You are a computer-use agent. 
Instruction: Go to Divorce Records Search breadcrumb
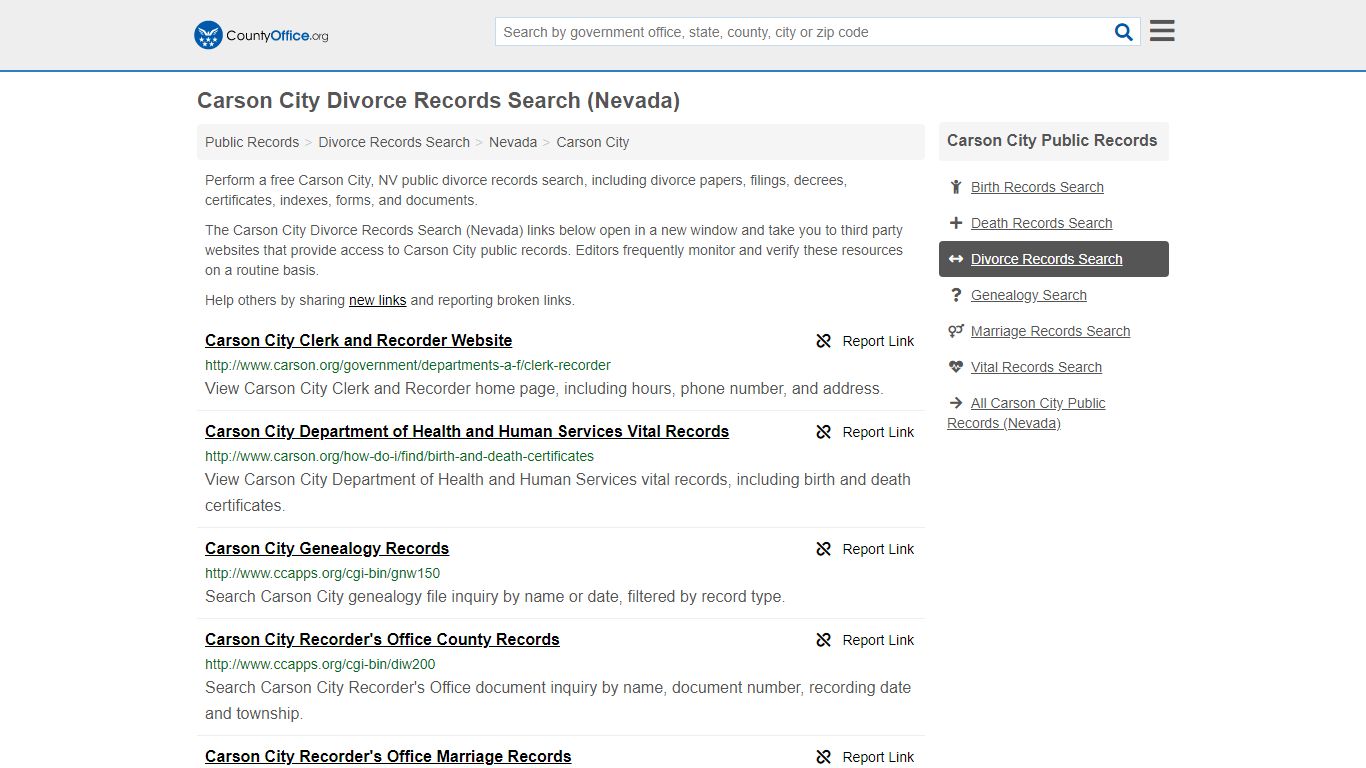(394, 142)
